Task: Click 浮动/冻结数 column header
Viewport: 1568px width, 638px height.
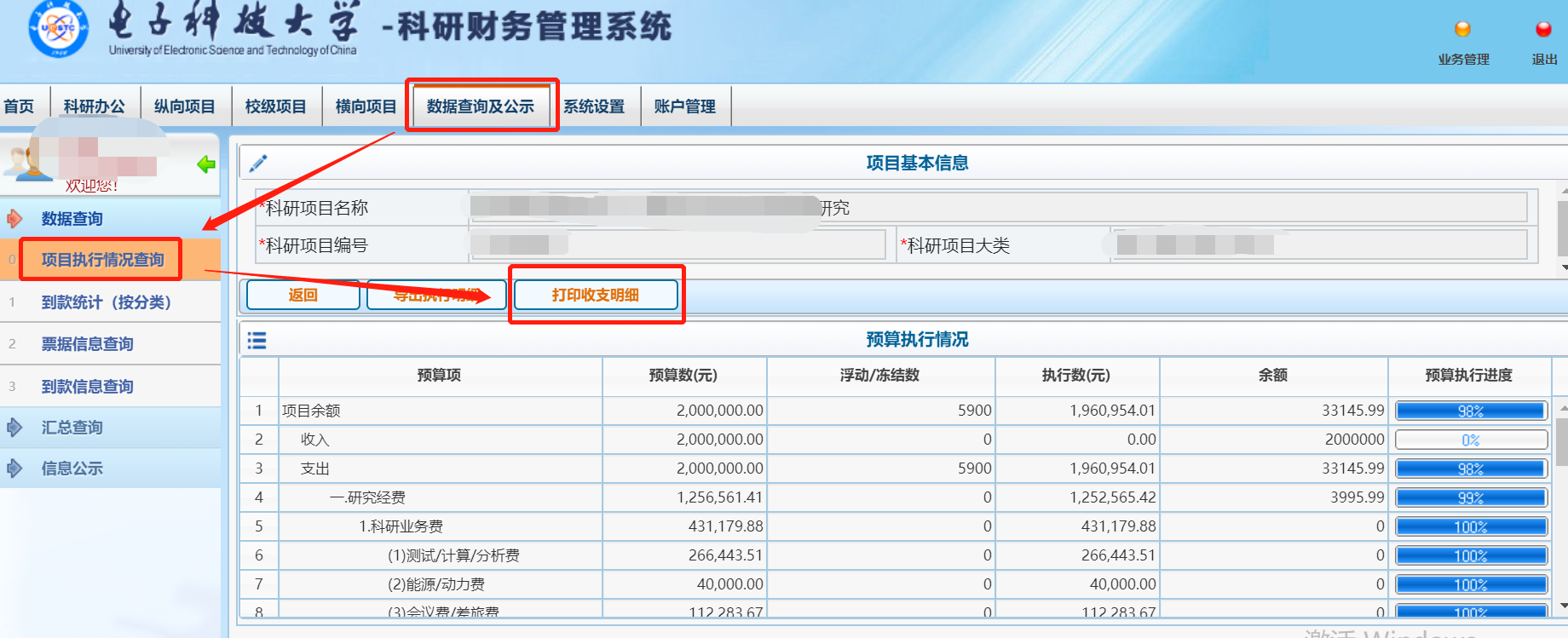Action: [880, 376]
